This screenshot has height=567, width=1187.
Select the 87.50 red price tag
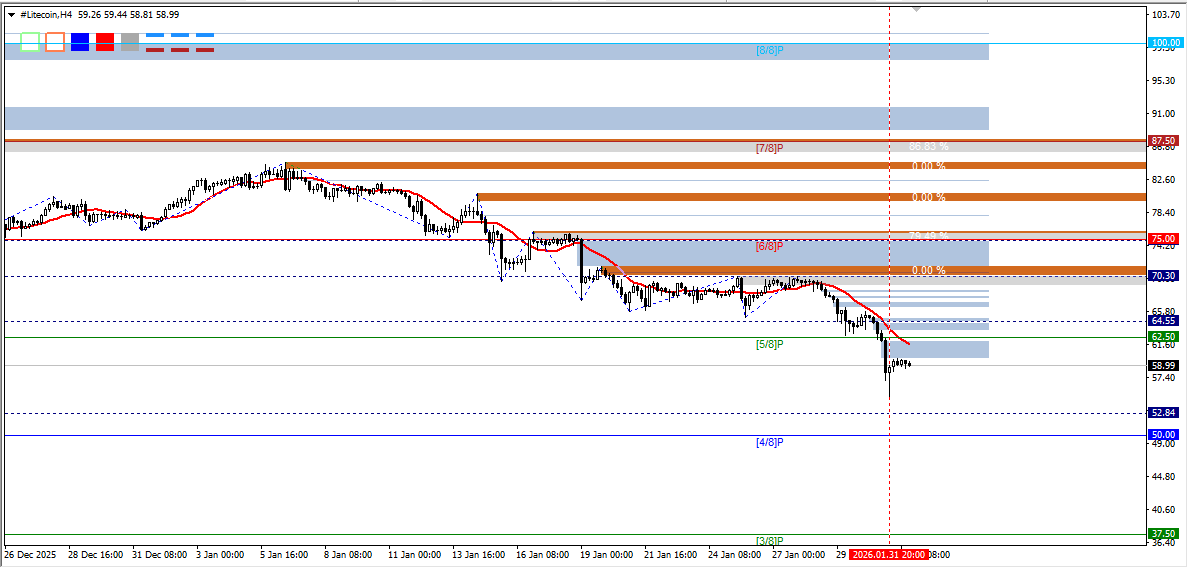1163,141
